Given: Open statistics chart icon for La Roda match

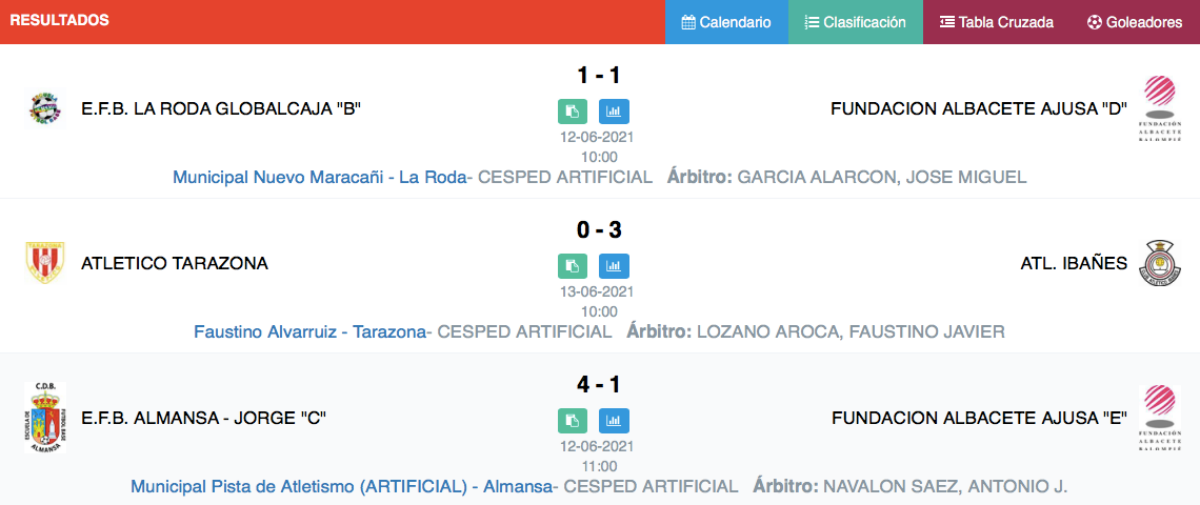Looking at the screenshot, I should click(x=614, y=111).
